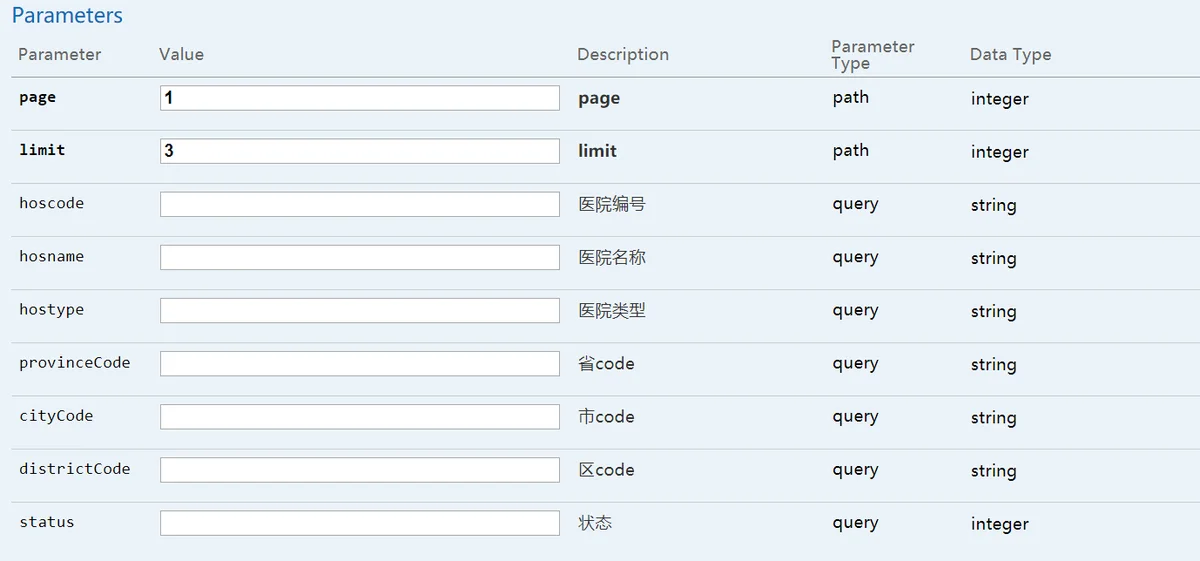Select the 'status' parameter name

(46, 521)
